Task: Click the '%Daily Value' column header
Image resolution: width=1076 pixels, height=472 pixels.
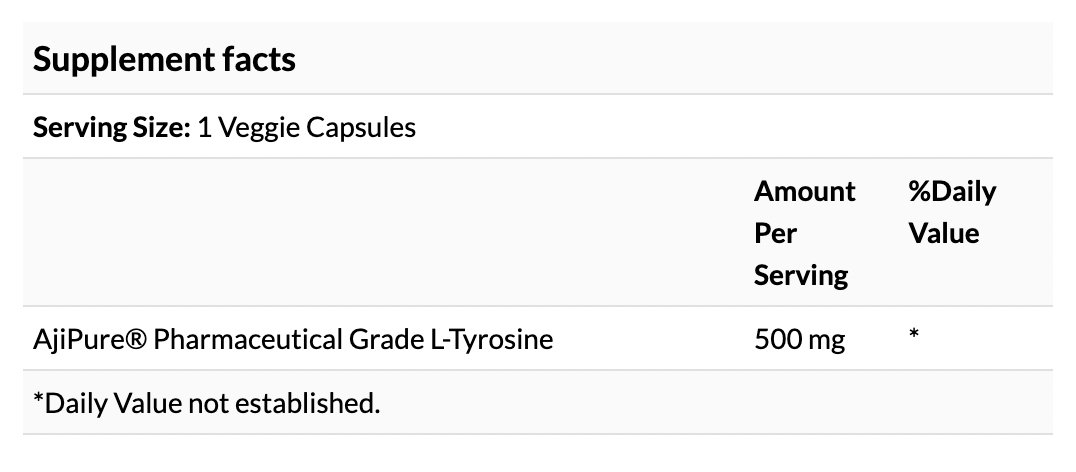Action: coord(952,212)
